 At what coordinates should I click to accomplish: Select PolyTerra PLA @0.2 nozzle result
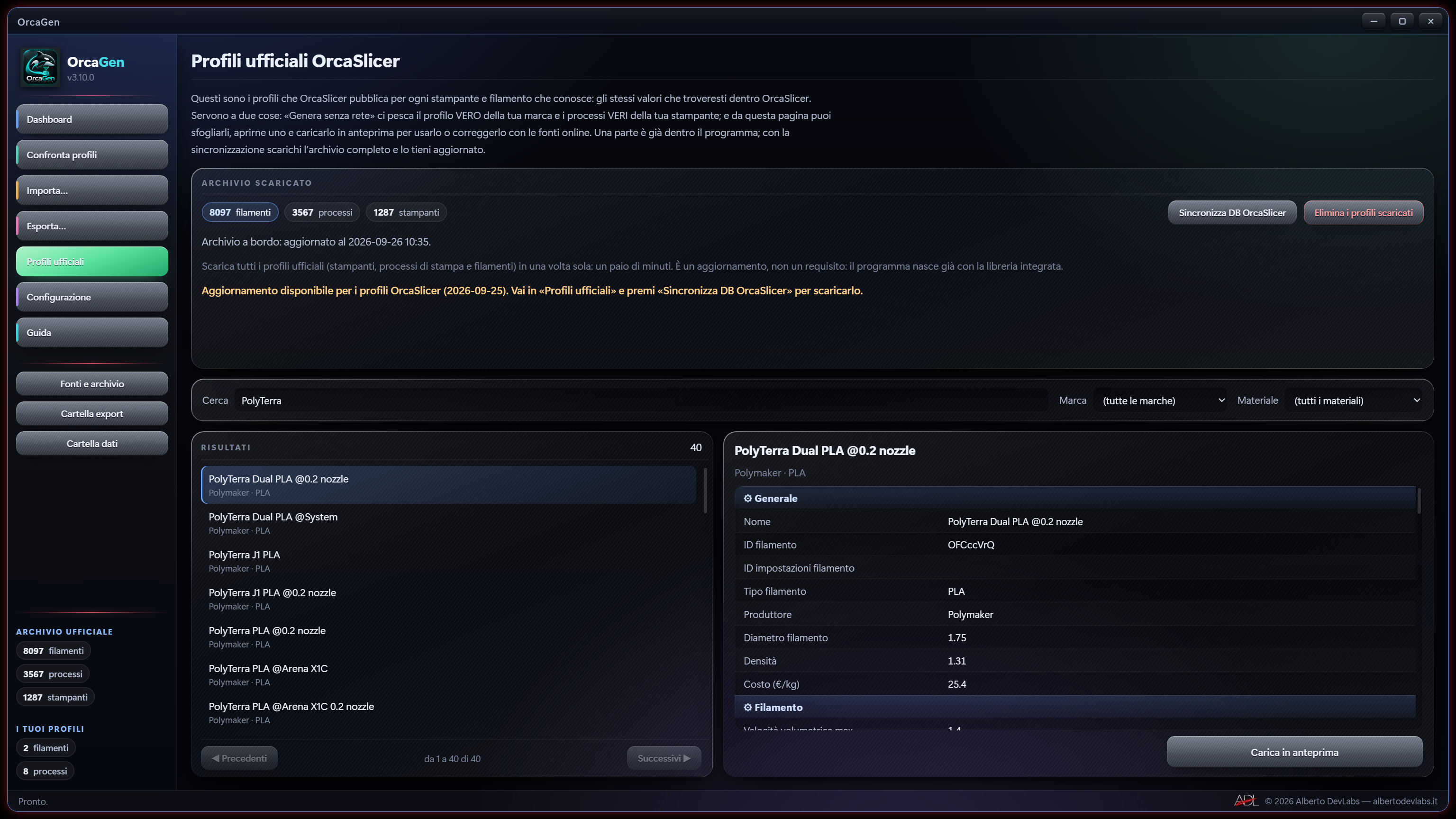tap(449, 637)
